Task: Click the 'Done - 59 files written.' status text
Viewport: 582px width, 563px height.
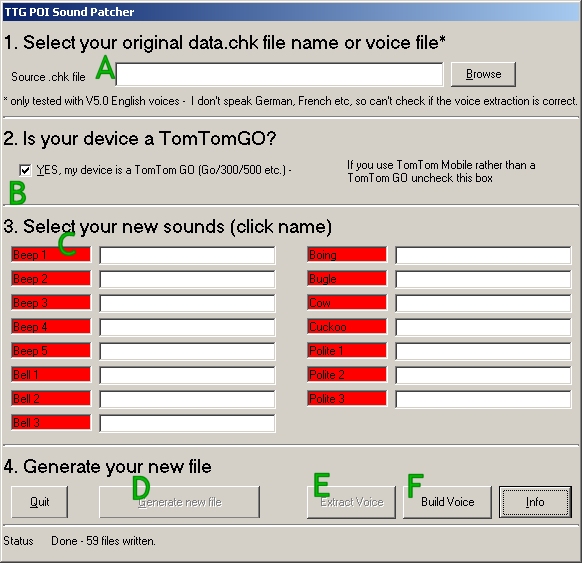Action: pos(103,541)
